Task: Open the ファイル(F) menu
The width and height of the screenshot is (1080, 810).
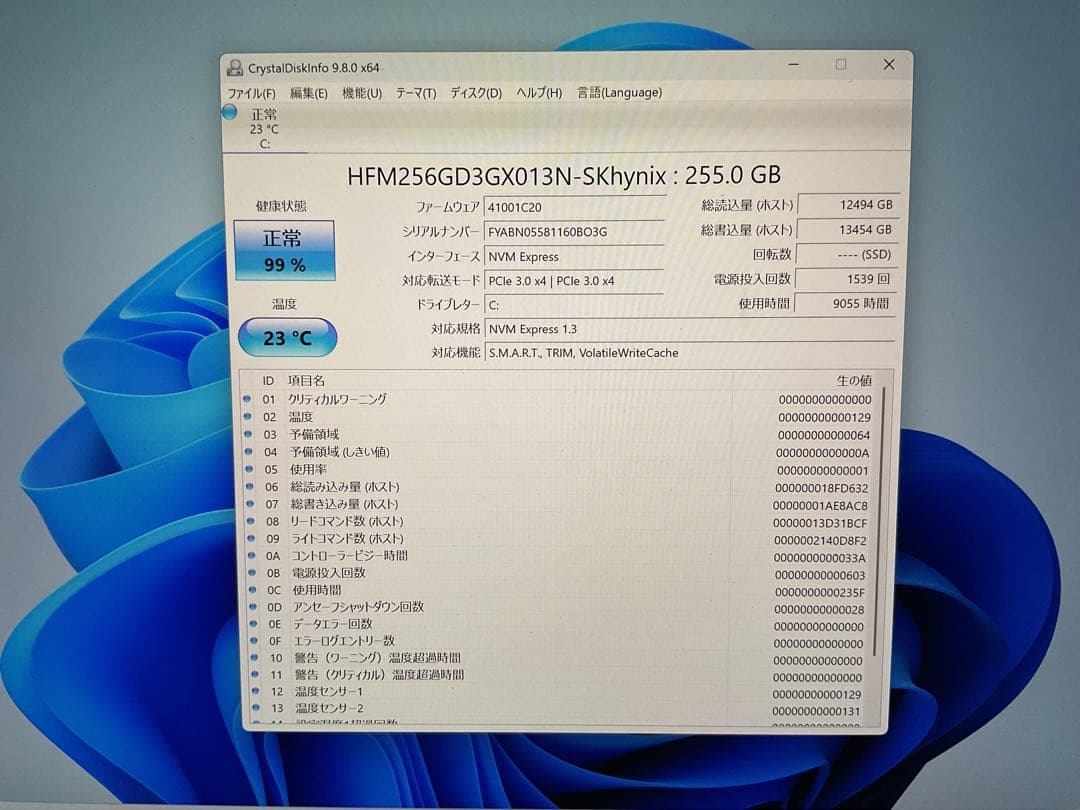Action: click(x=251, y=94)
